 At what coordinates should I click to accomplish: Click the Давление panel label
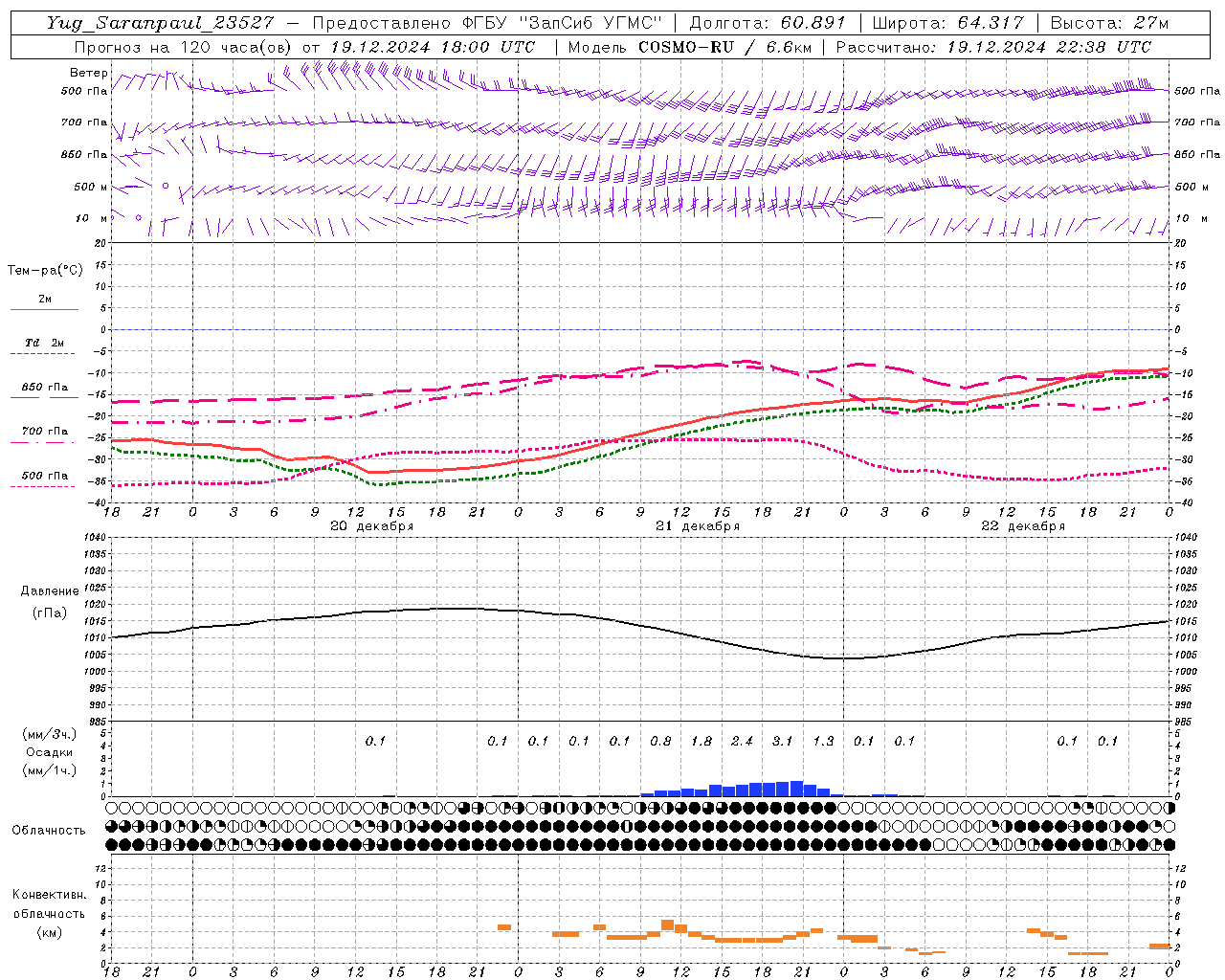pyautogui.click(x=50, y=591)
